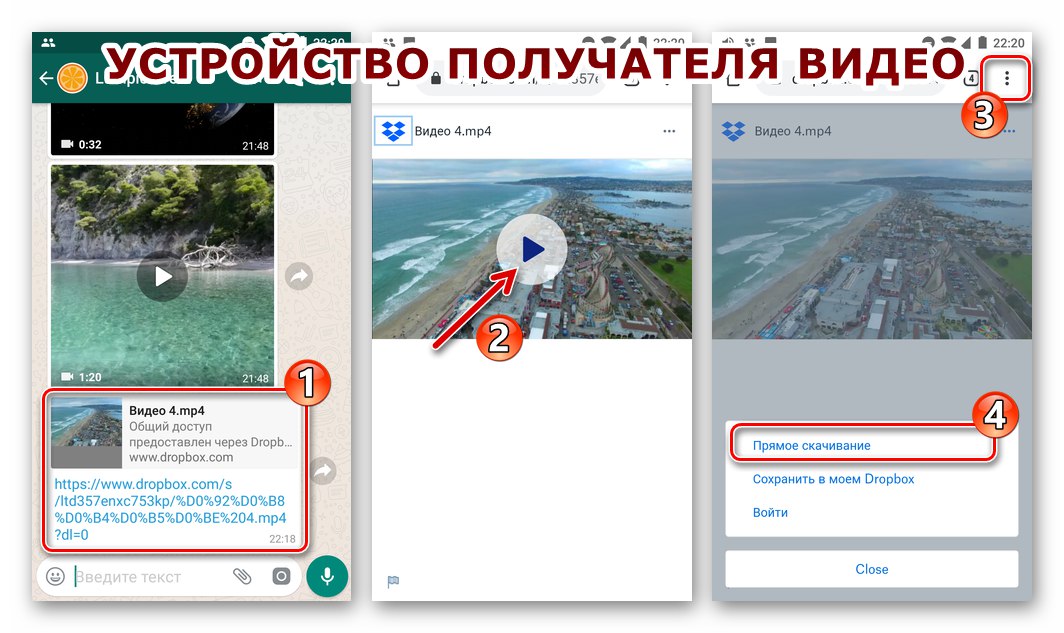Tap the Close button
Screen dimensions: 1064x633
872,569
